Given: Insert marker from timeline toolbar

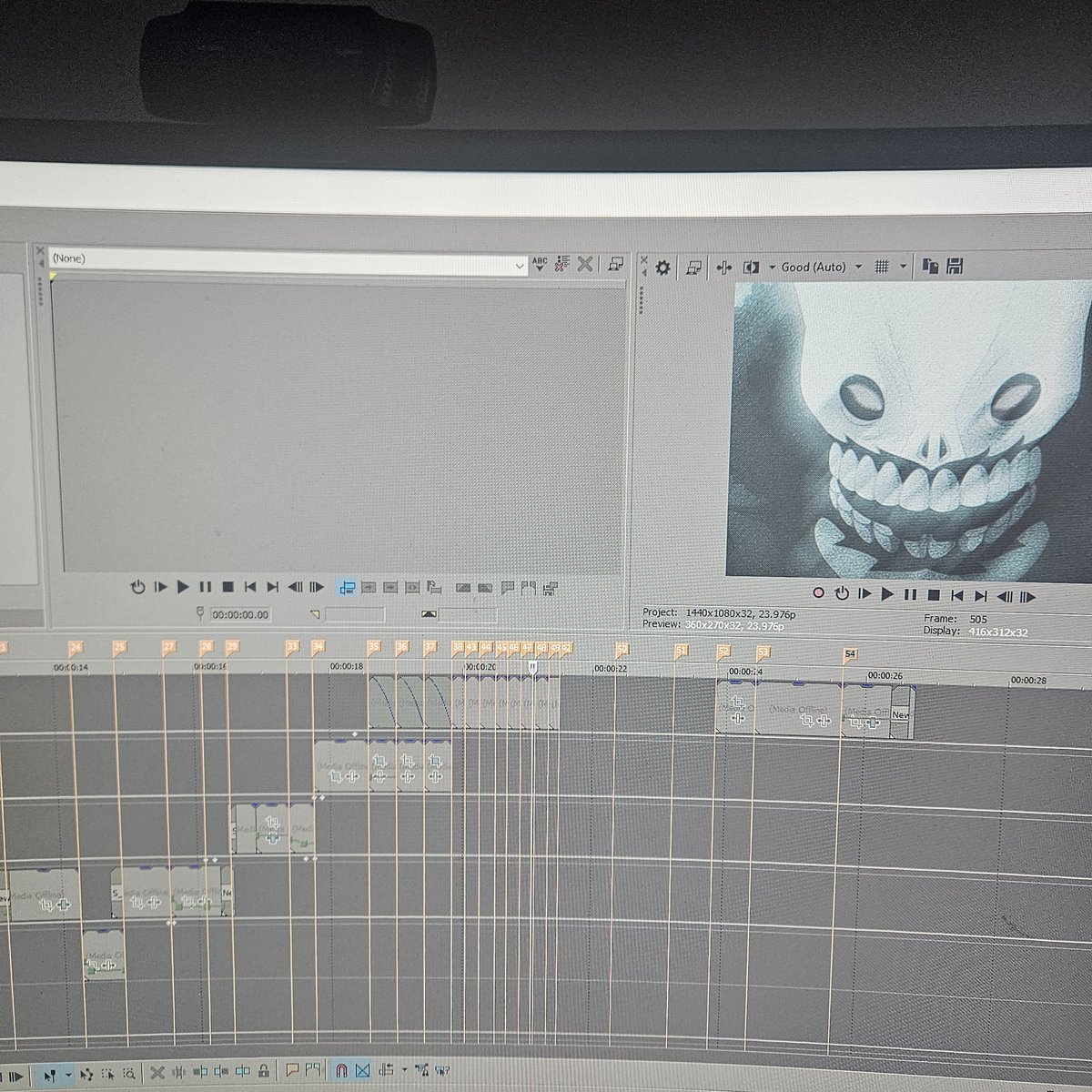Looking at the screenshot, I should coord(293,1070).
